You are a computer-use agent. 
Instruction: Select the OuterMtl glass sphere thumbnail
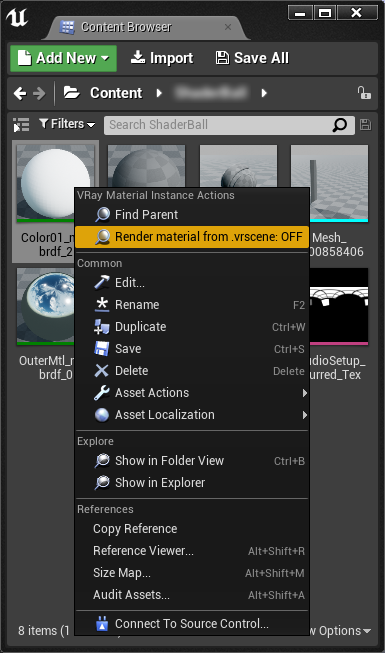tap(46, 306)
